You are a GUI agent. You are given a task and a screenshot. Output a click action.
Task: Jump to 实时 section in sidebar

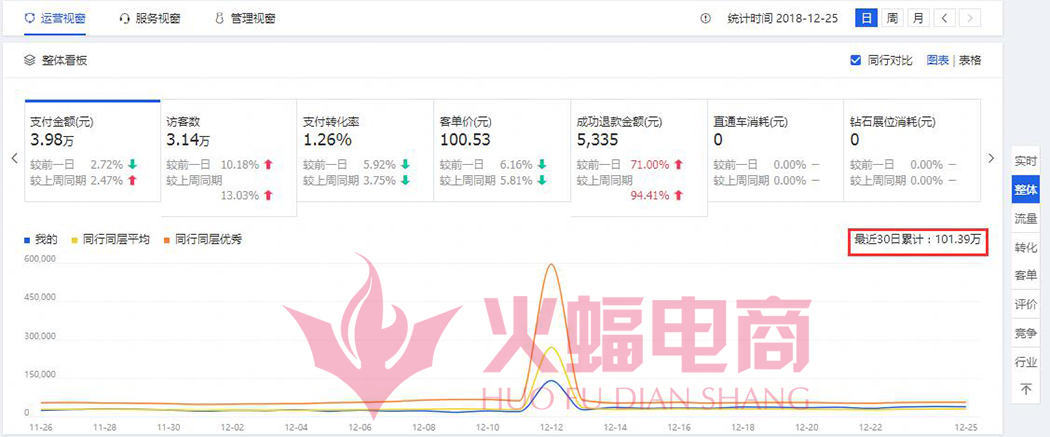pyautogui.click(x=1025, y=161)
